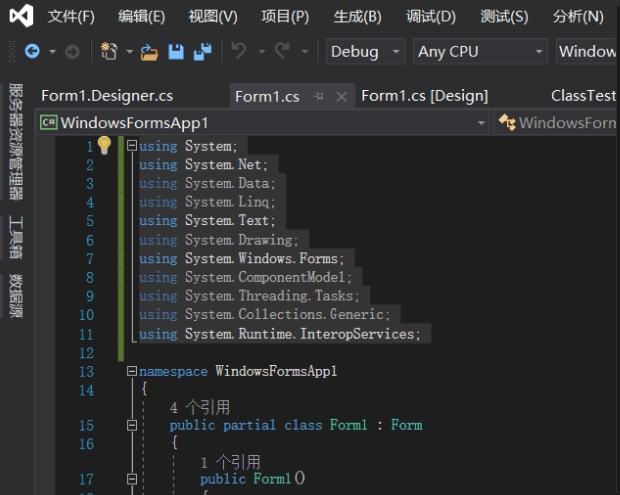Navigate backward with the blue arrow
The image size is (620, 495).
click(32, 51)
